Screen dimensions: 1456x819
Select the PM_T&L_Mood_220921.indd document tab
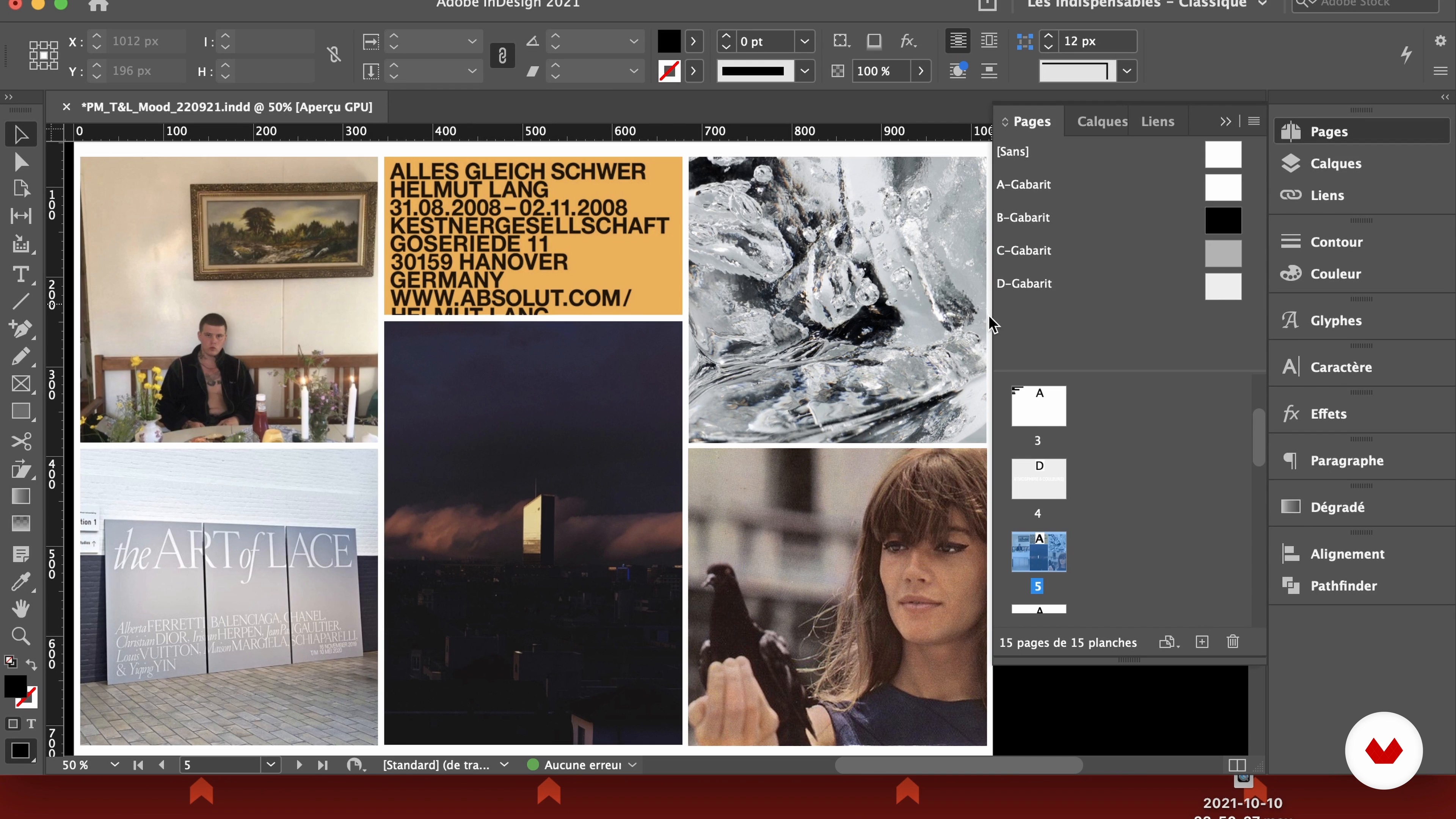coord(226,107)
